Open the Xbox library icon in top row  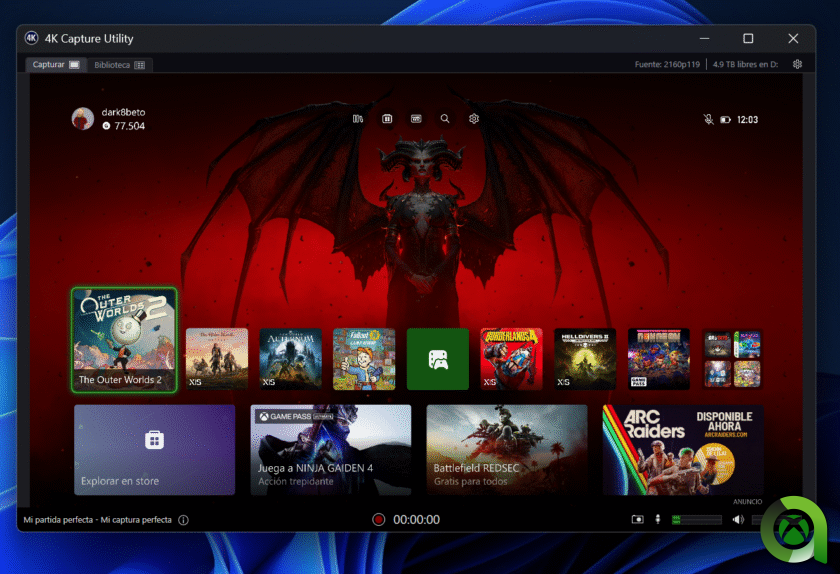pos(358,119)
